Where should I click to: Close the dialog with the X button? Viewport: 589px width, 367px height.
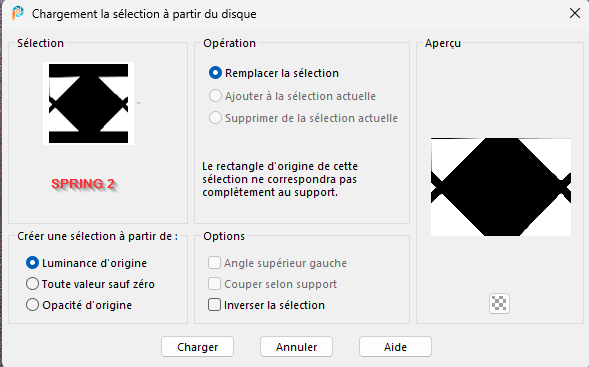(x=575, y=14)
